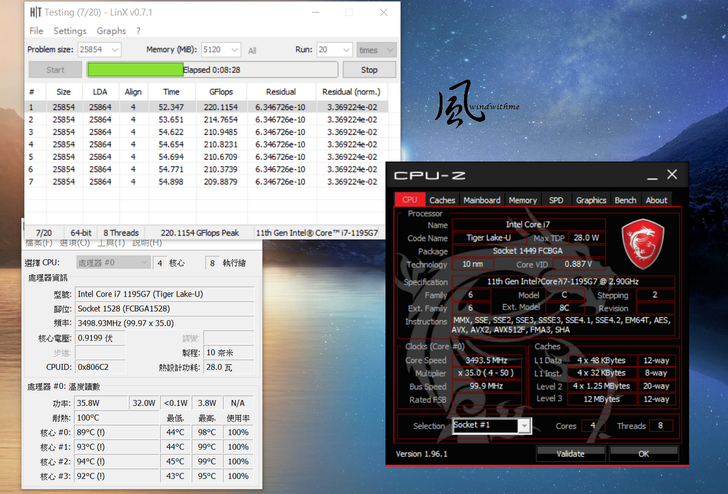728x494 pixels.
Task: Open the Settings menu in LinX
Action: [70, 31]
